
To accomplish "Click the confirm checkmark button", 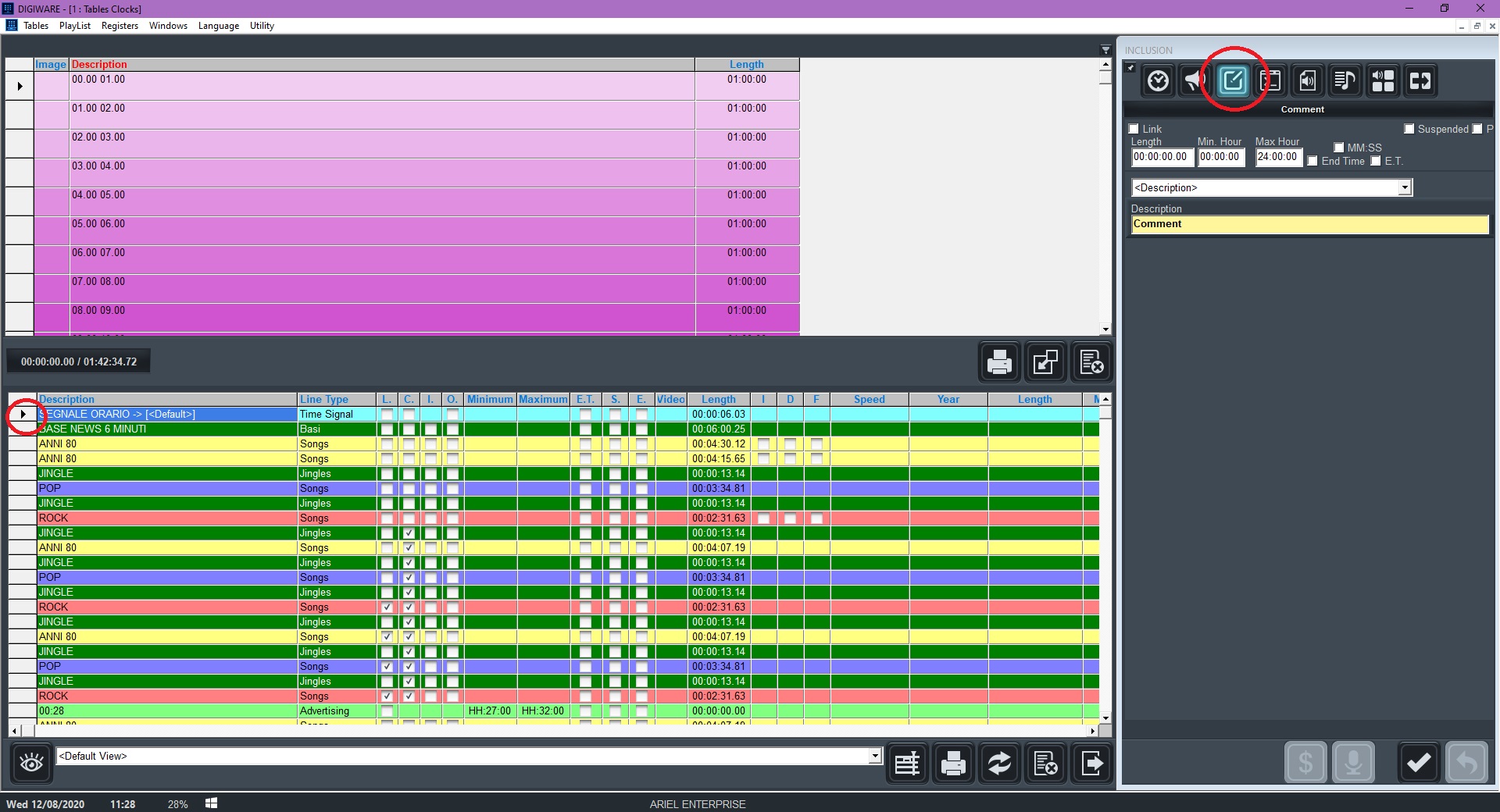I will (x=1418, y=762).
